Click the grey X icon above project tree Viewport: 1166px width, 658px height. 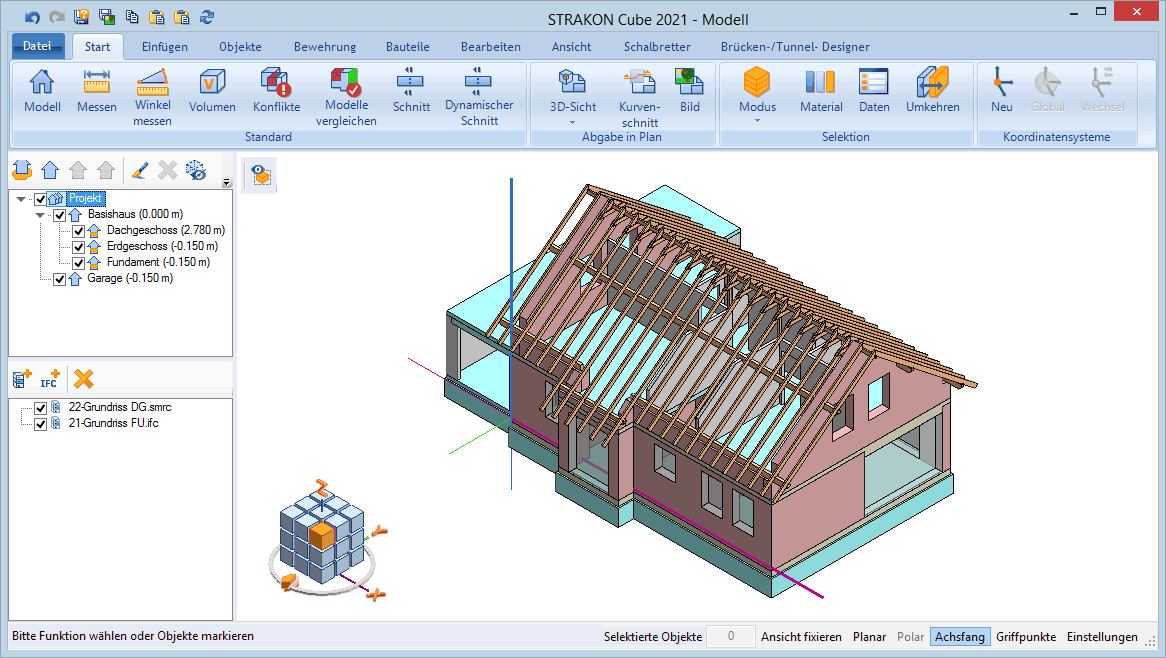click(x=167, y=170)
